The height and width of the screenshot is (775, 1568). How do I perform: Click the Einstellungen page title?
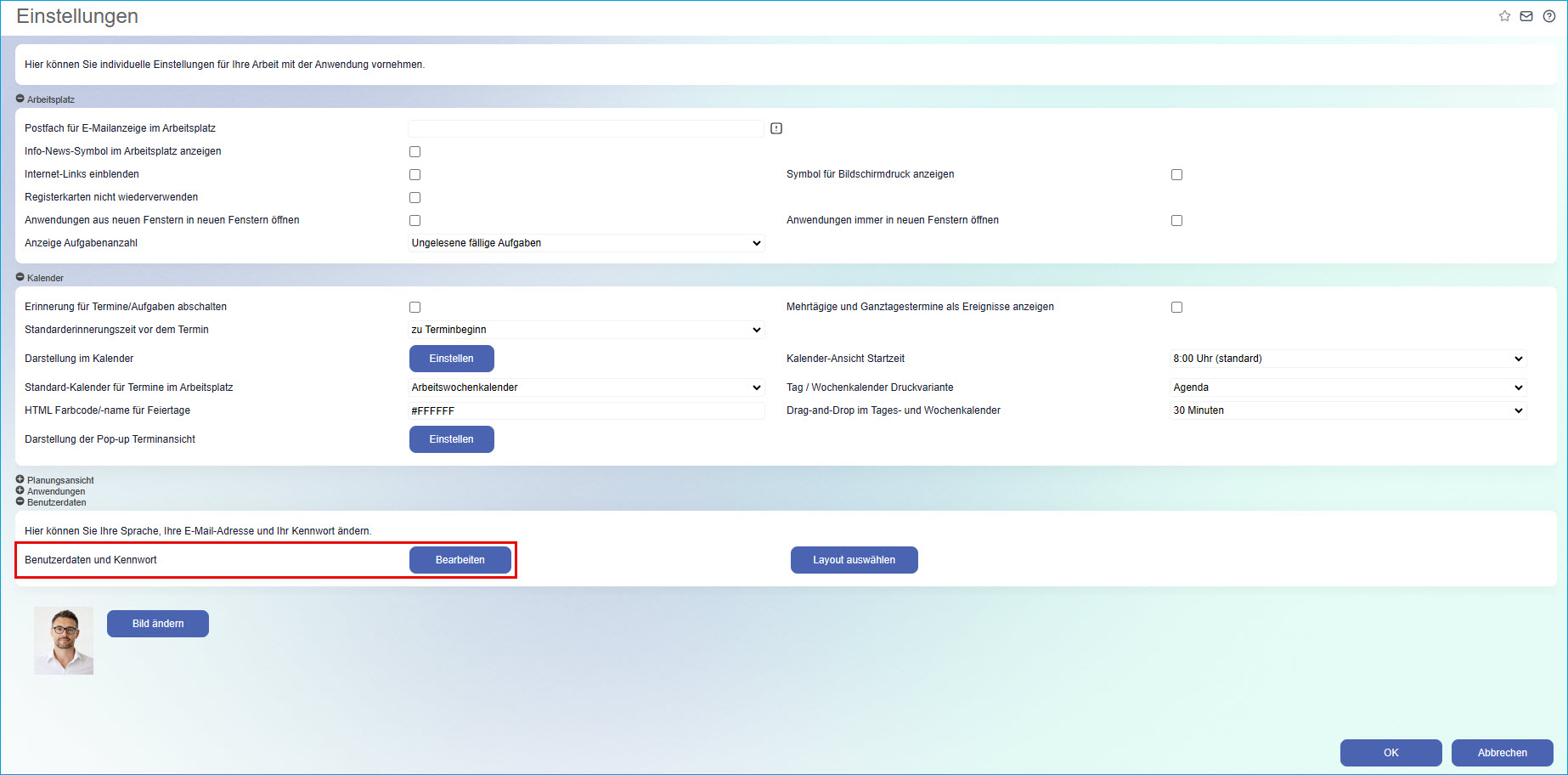pos(77,16)
